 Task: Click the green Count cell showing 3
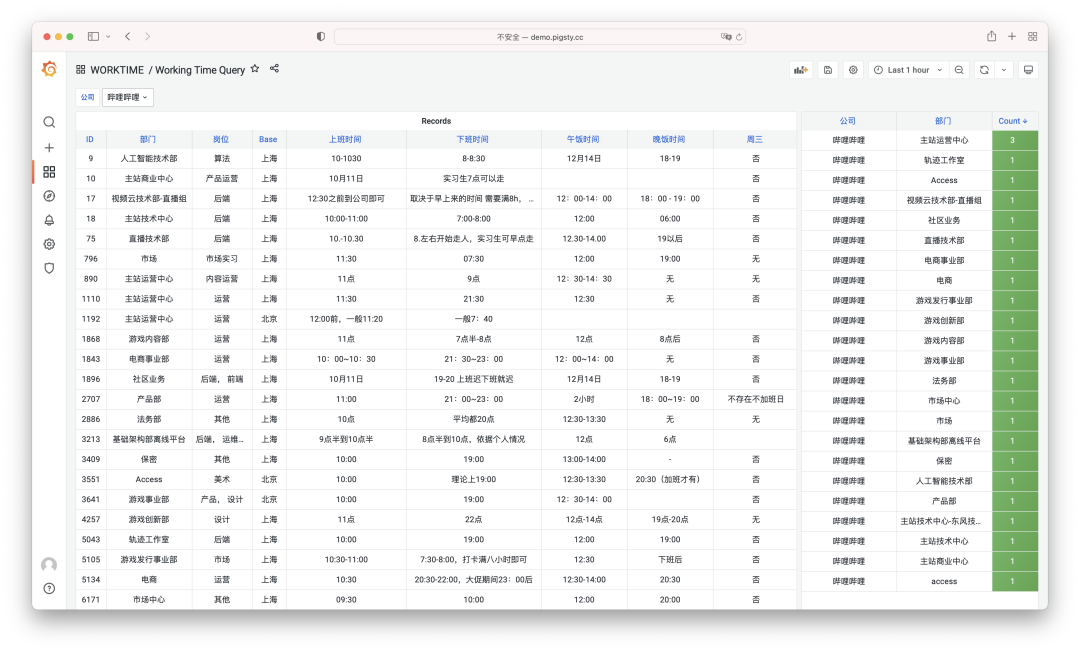tap(1014, 140)
